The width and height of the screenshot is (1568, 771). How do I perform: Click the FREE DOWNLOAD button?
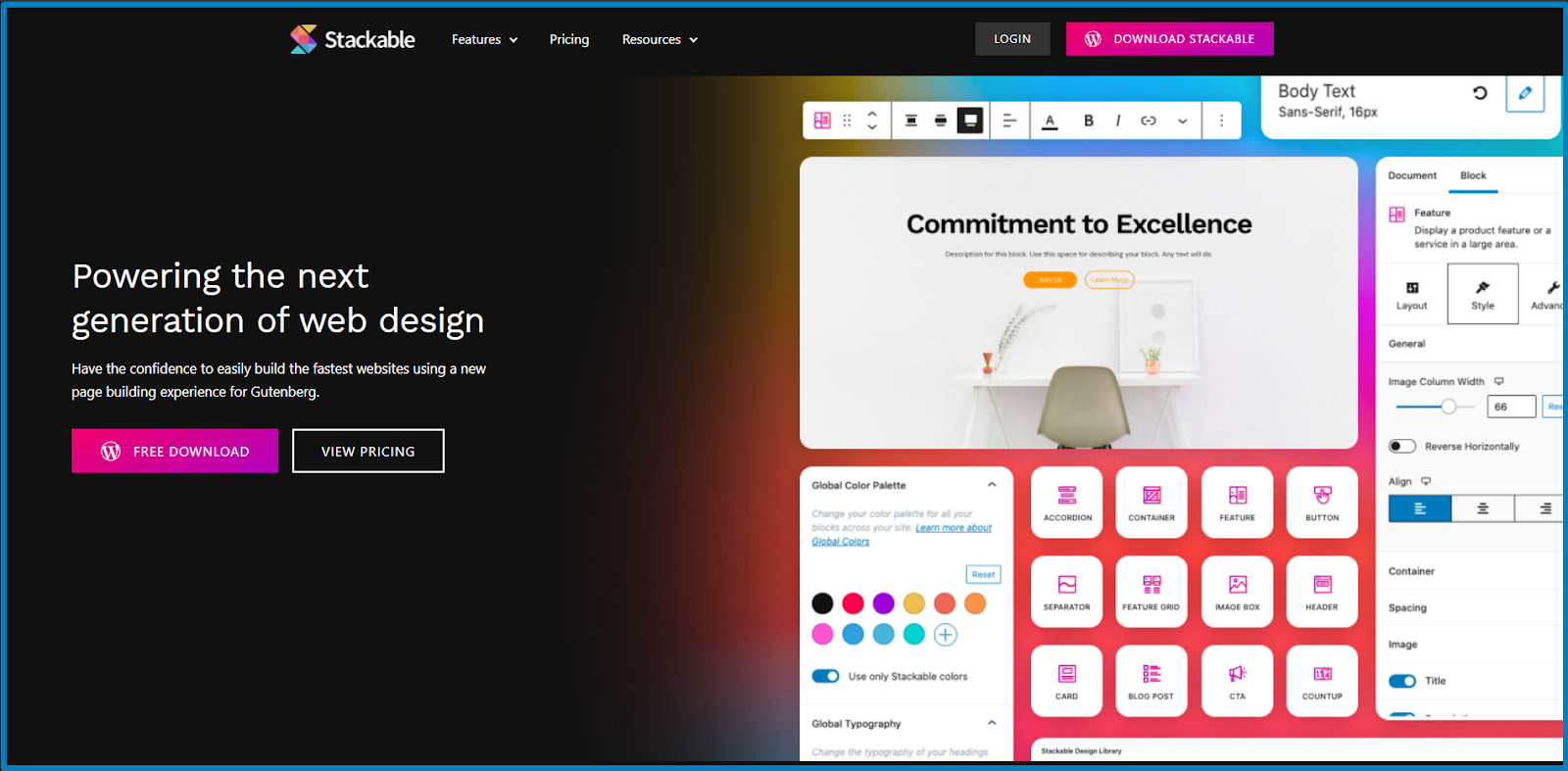tap(174, 451)
